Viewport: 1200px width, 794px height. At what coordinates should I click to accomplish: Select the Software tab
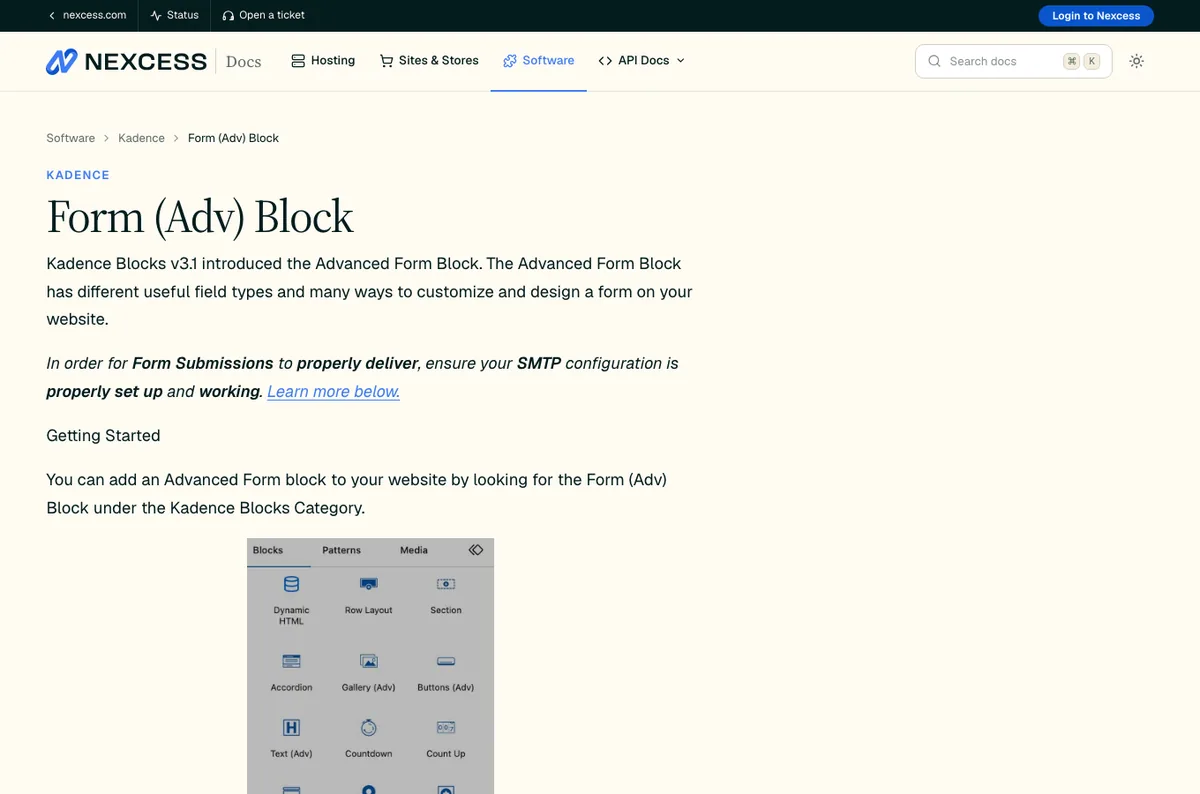[x=538, y=60]
